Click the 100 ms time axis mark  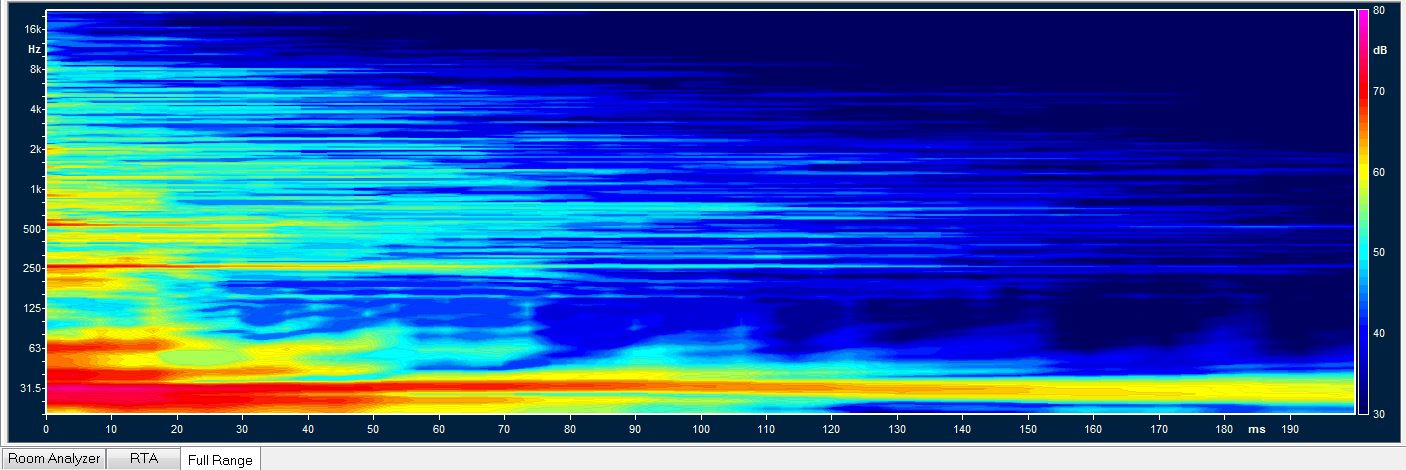point(701,429)
